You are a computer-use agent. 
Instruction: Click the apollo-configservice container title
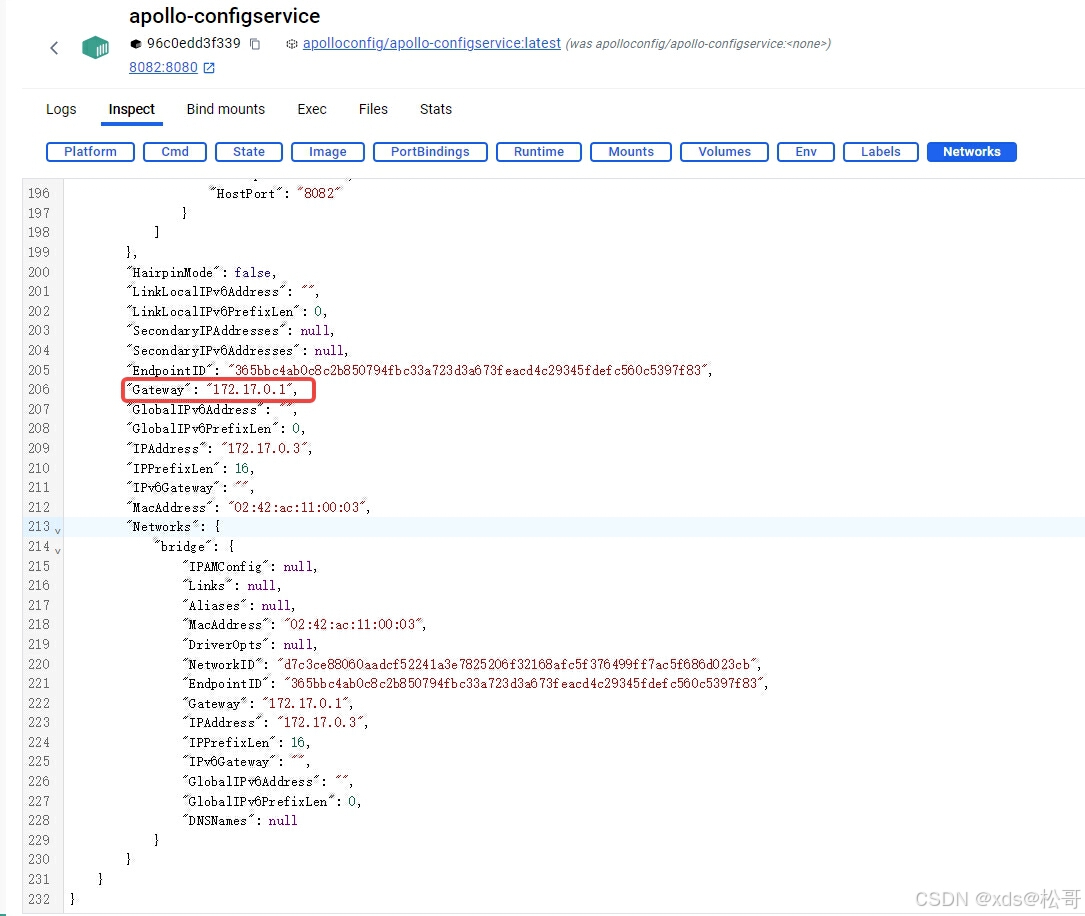(224, 15)
